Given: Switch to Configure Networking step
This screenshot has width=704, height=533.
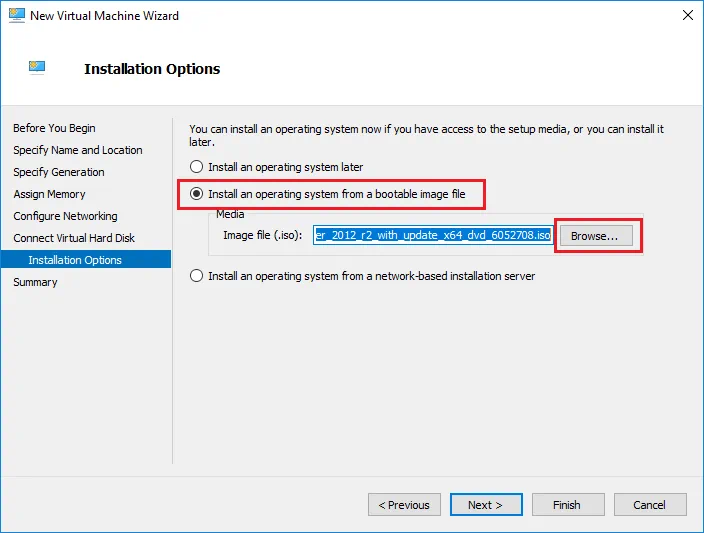Looking at the screenshot, I should click(x=65, y=216).
